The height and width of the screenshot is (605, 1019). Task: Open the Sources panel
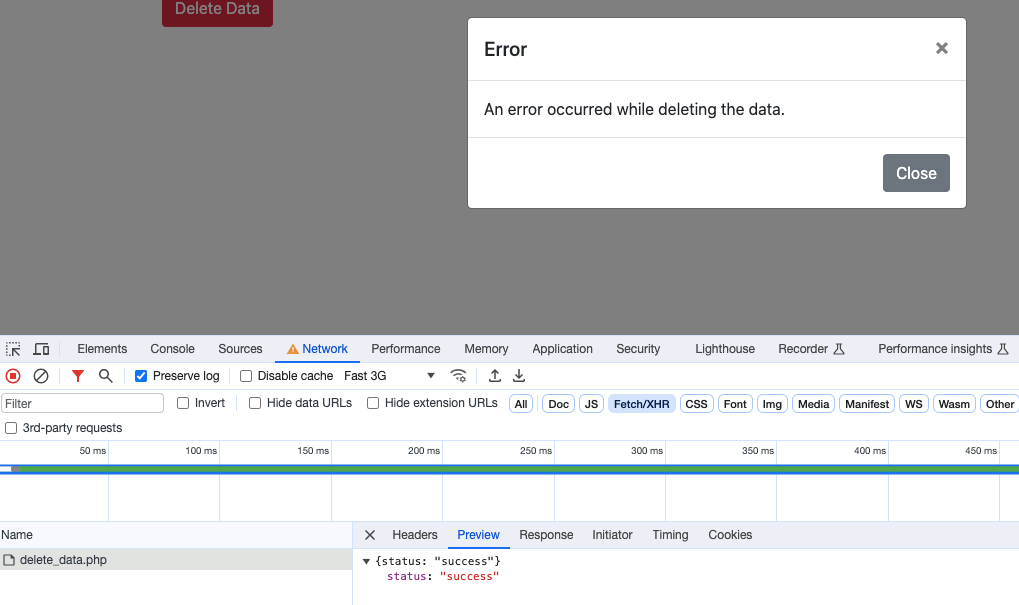[x=240, y=349]
